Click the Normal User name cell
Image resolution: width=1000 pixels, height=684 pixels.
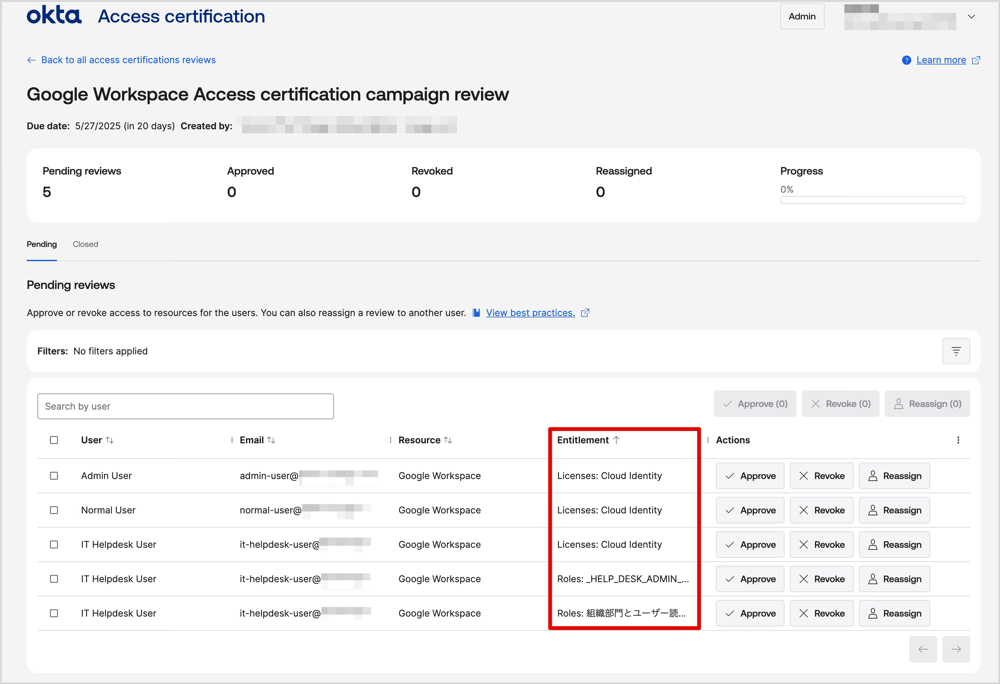point(108,510)
